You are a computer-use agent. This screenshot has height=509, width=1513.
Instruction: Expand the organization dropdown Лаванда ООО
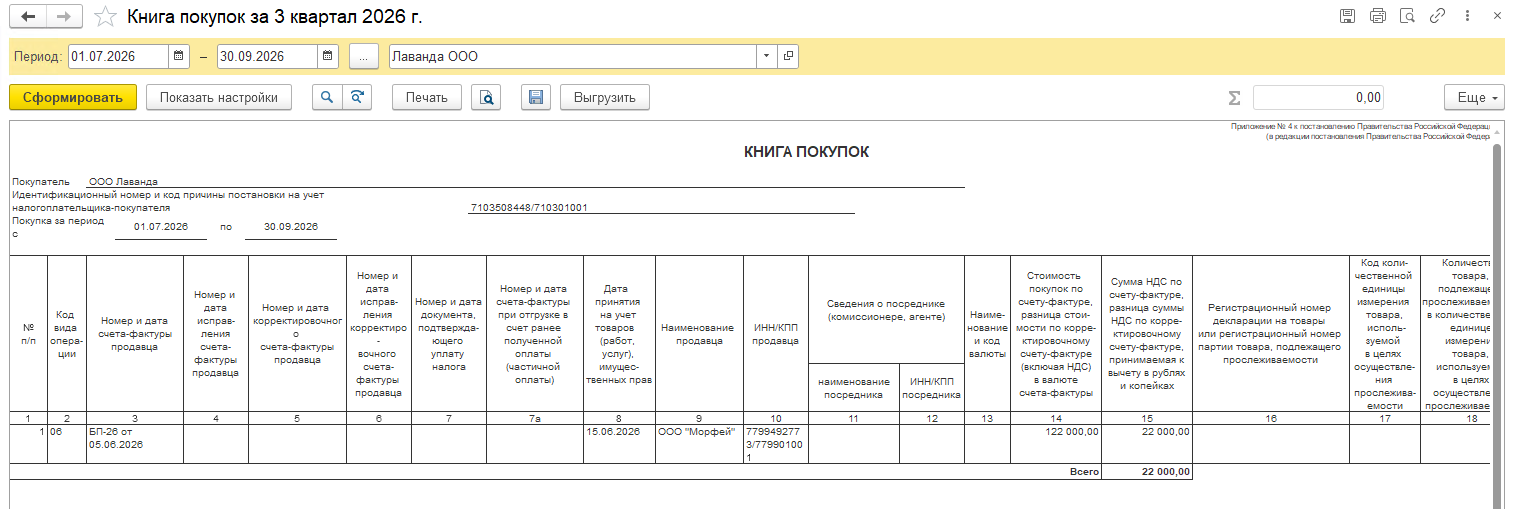pyautogui.click(x=767, y=57)
